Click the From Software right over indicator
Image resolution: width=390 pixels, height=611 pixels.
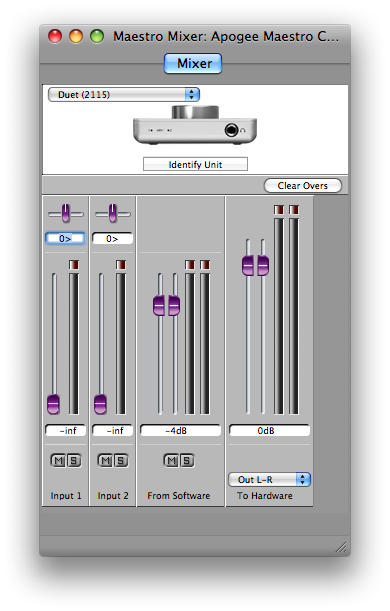(x=205, y=265)
